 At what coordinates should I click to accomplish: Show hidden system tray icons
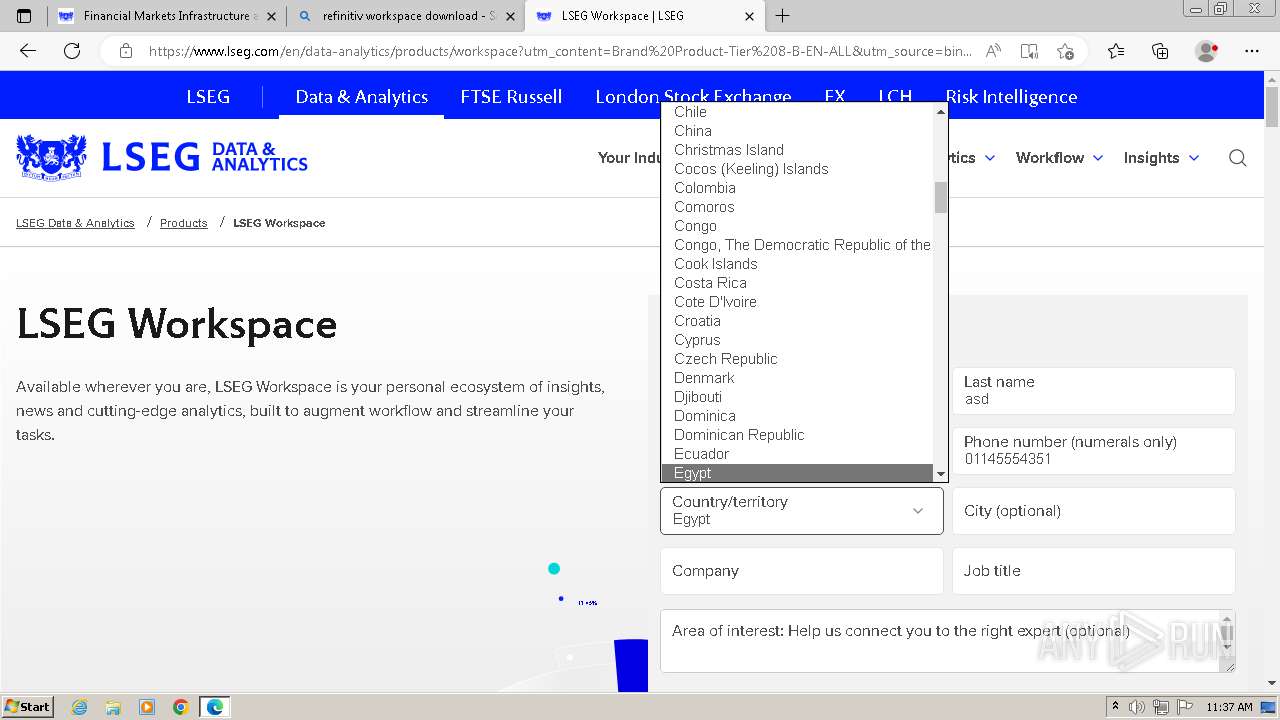coord(1115,707)
